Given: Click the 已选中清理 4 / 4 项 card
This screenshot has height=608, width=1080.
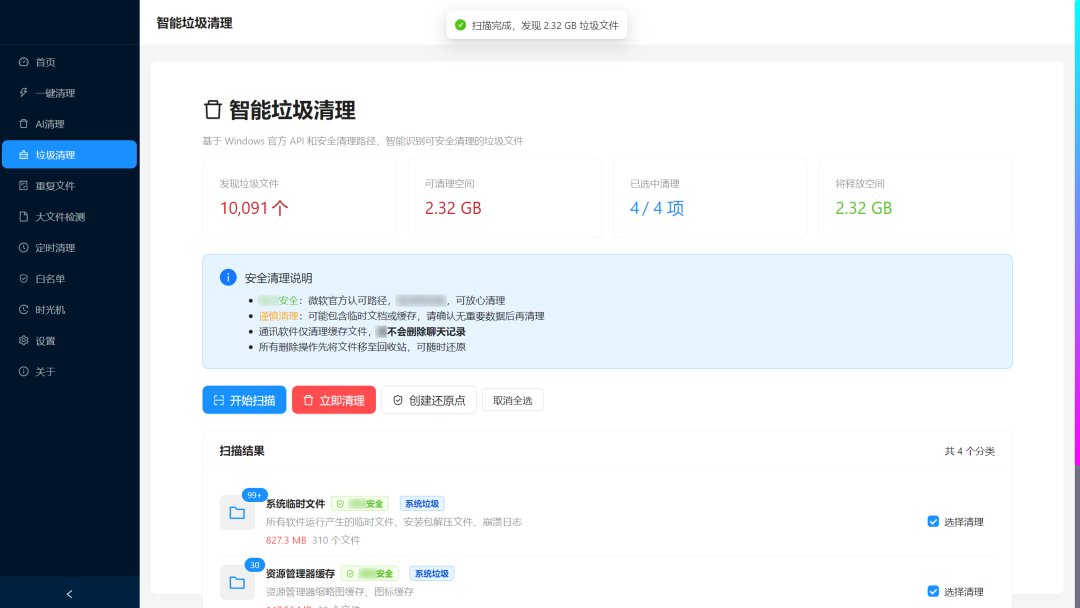Looking at the screenshot, I should [x=709, y=198].
